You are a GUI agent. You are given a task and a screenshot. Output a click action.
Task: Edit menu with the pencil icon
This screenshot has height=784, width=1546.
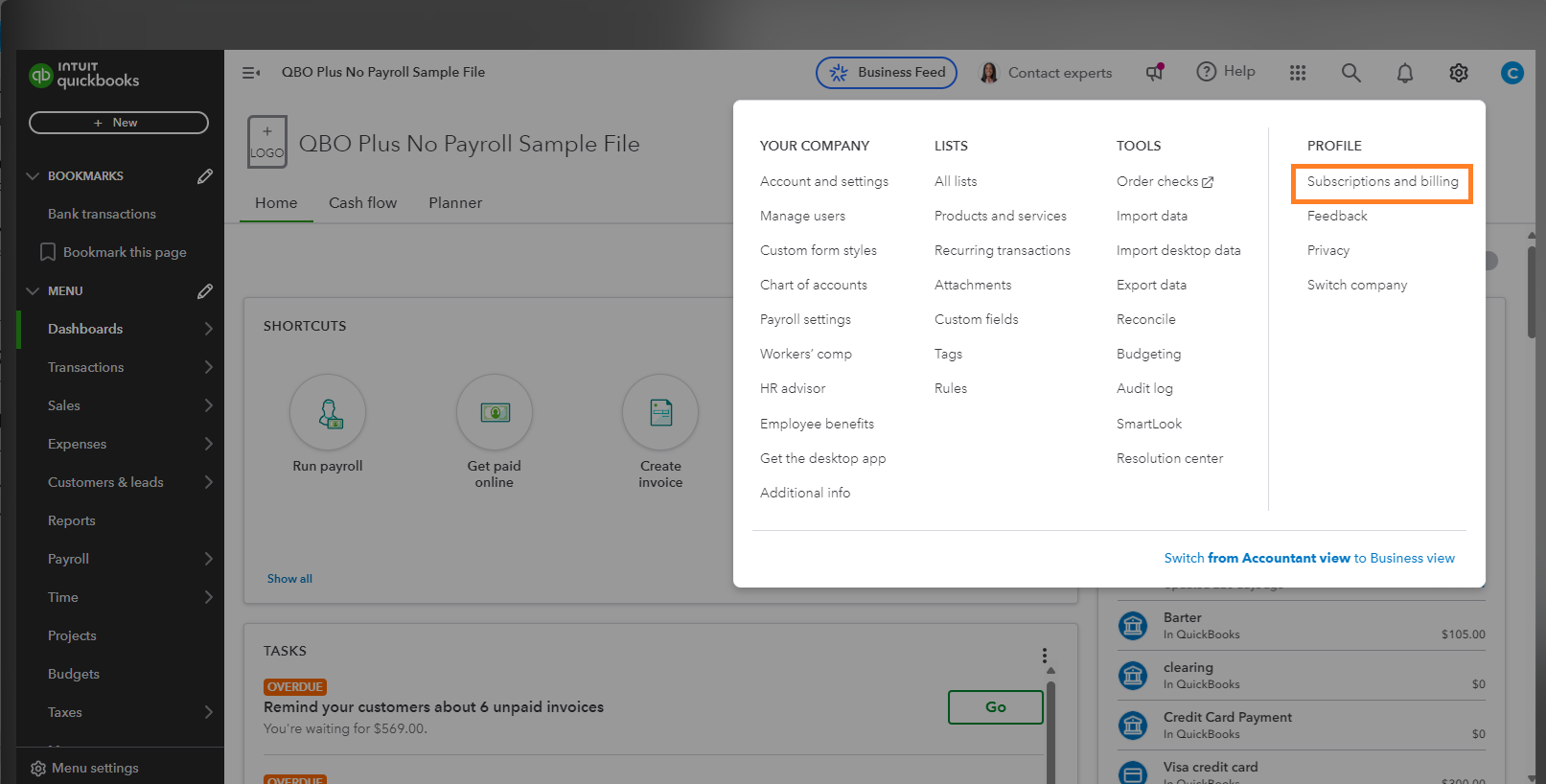[x=205, y=291]
